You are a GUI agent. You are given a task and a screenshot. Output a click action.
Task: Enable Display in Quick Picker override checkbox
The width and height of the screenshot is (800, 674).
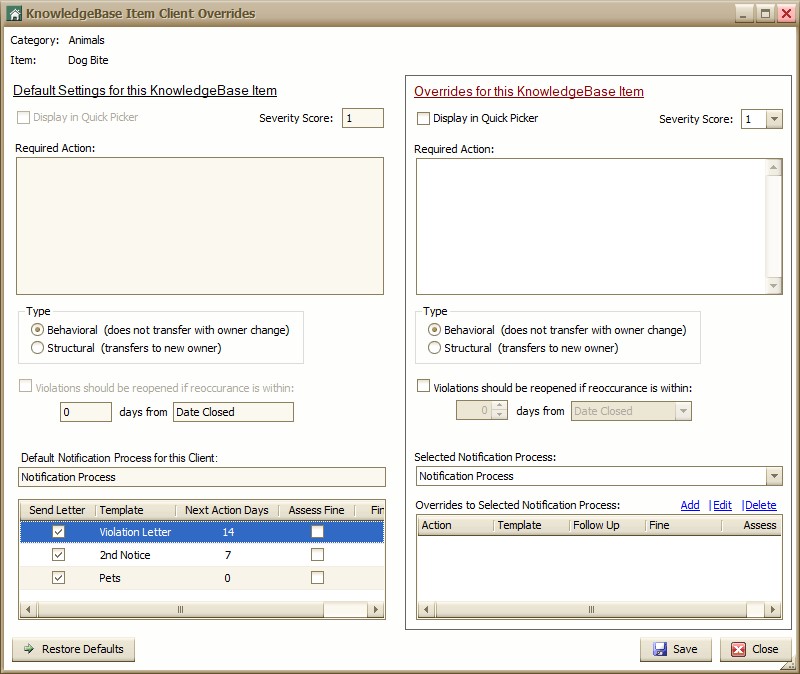(x=423, y=118)
